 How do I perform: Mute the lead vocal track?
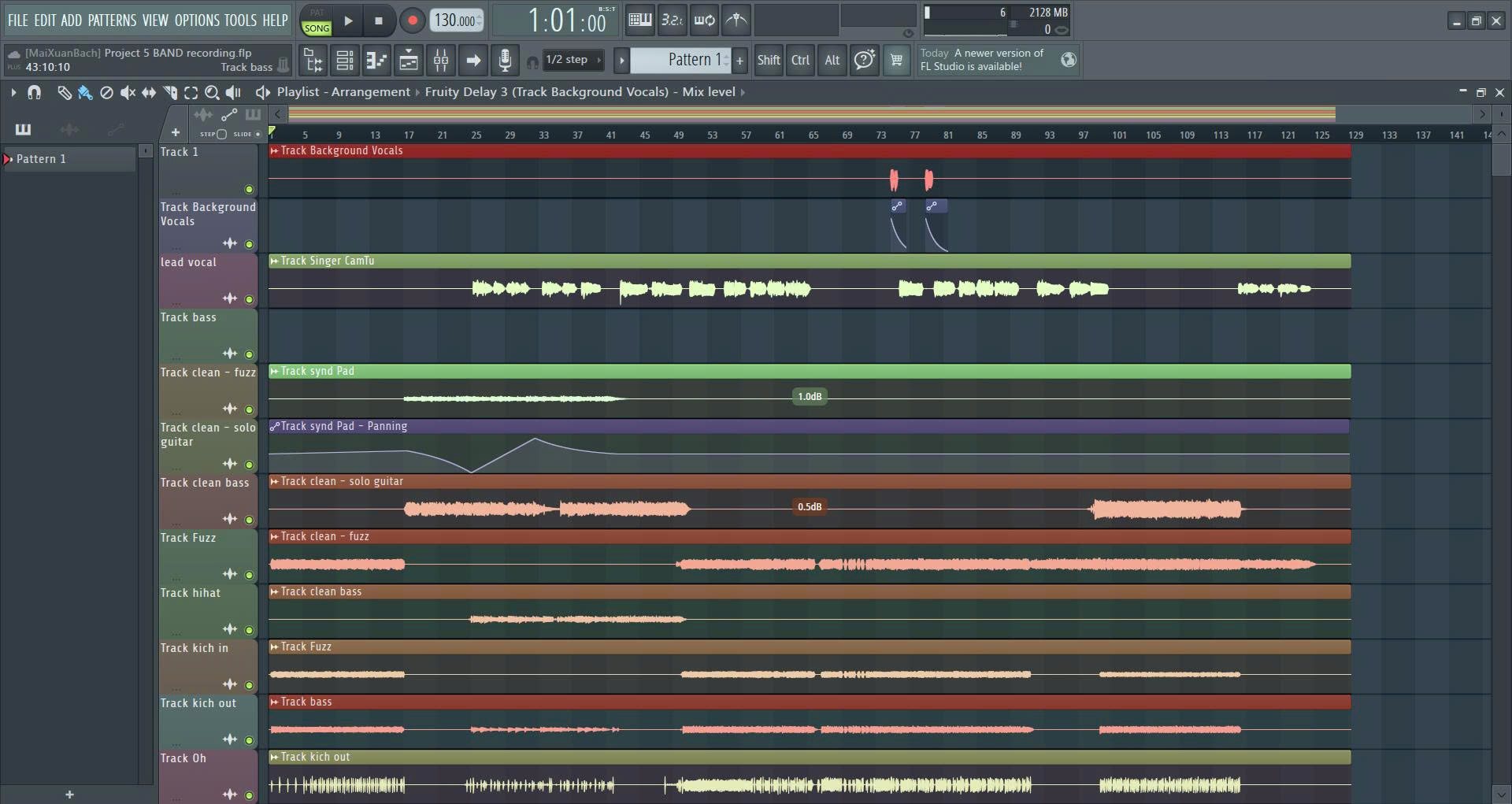coord(249,299)
